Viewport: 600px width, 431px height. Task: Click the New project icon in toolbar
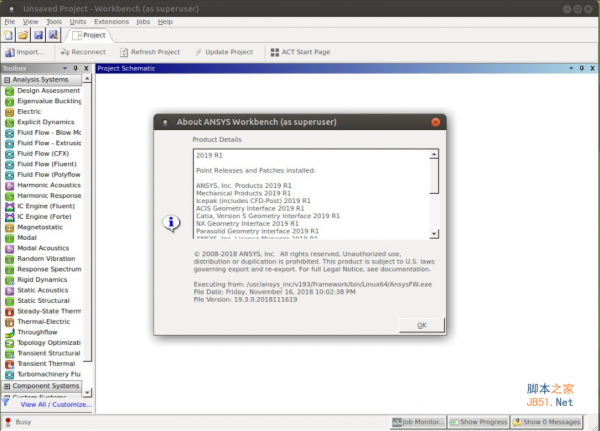tap(8, 35)
